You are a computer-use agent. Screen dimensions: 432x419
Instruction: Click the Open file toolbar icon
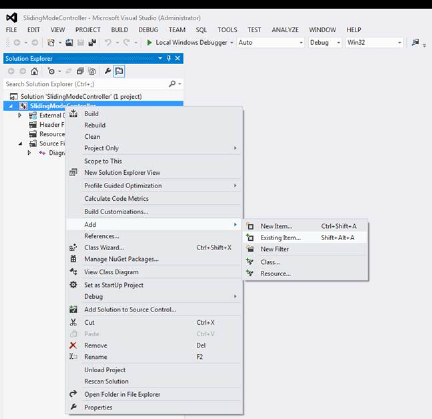coord(69,43)
